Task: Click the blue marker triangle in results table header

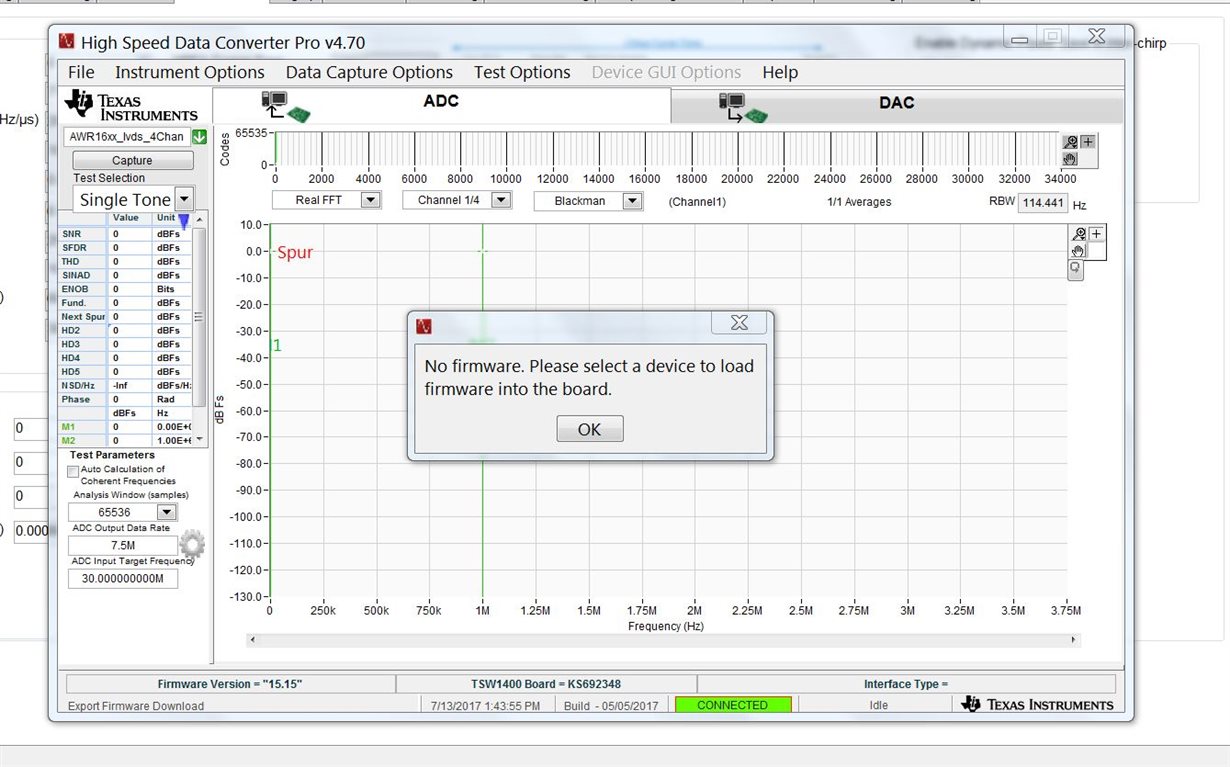Action: point(183,220)
